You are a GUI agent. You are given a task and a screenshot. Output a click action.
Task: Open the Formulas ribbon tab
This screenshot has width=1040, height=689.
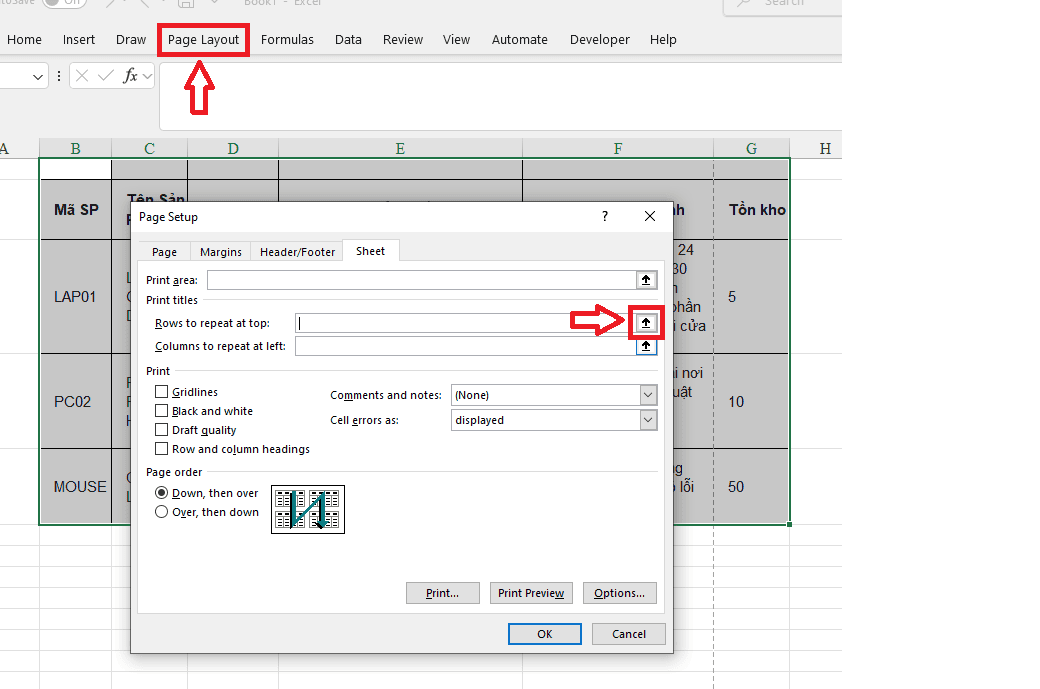click(287, 40)
